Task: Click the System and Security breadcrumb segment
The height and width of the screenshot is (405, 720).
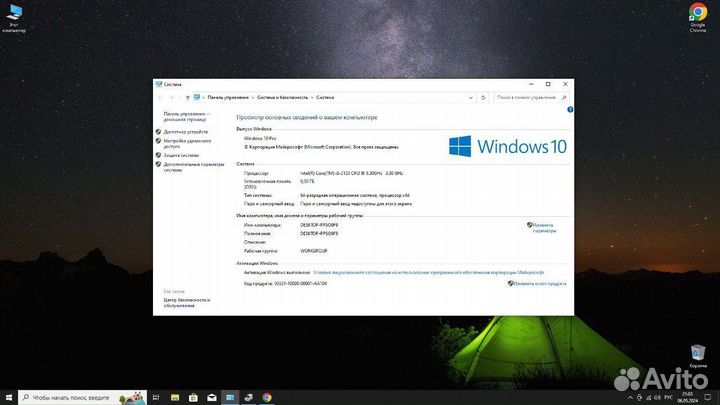Action: (x=282, y=97)
